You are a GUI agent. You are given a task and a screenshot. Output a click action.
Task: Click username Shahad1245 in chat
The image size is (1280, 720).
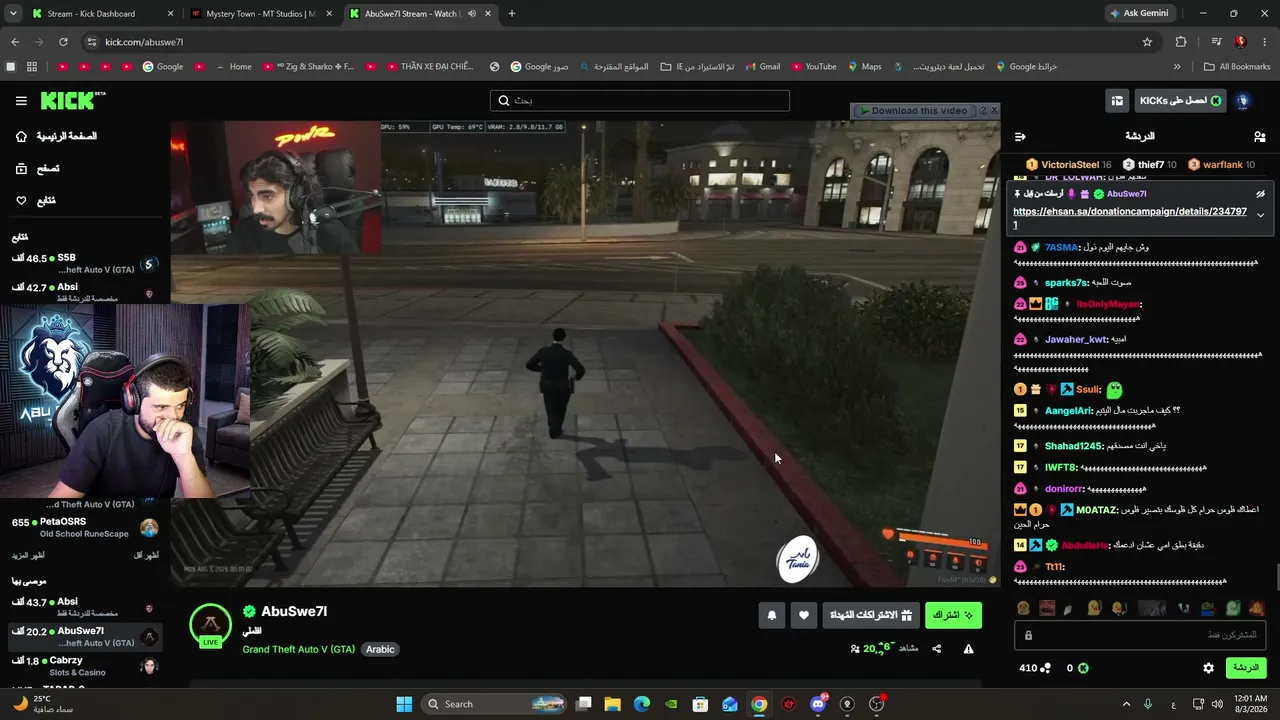click(x=1073, y=446)
